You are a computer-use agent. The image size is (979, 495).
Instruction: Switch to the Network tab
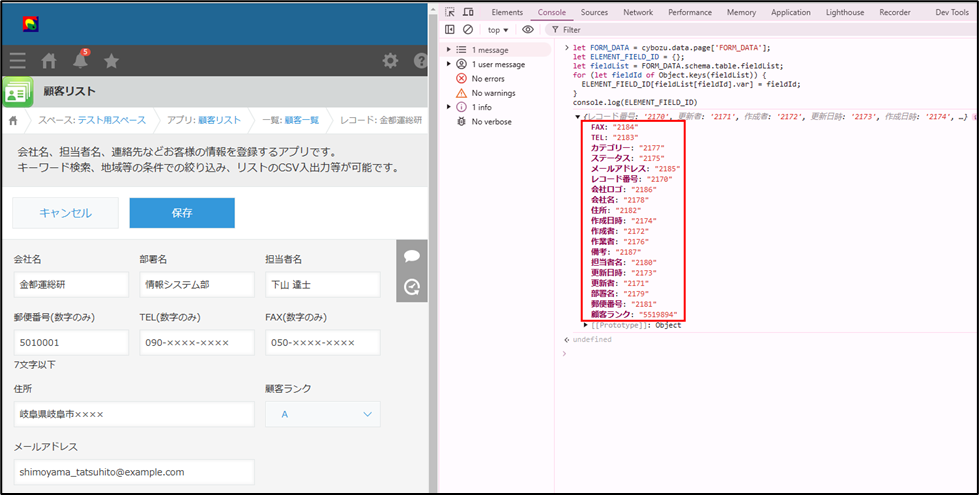click(x=638, y=12)
